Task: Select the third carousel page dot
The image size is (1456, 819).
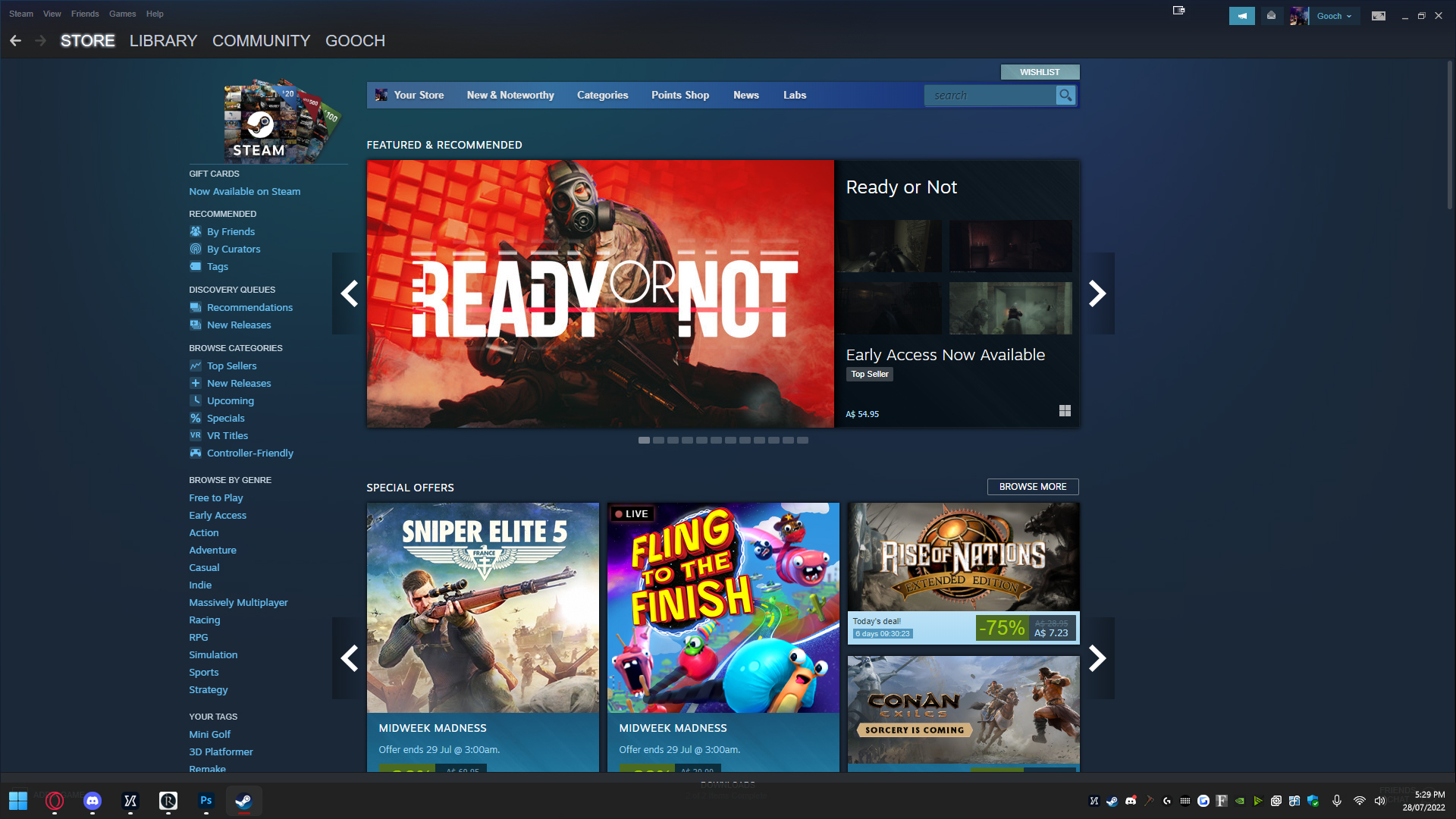Action: [x=673, y=441]
